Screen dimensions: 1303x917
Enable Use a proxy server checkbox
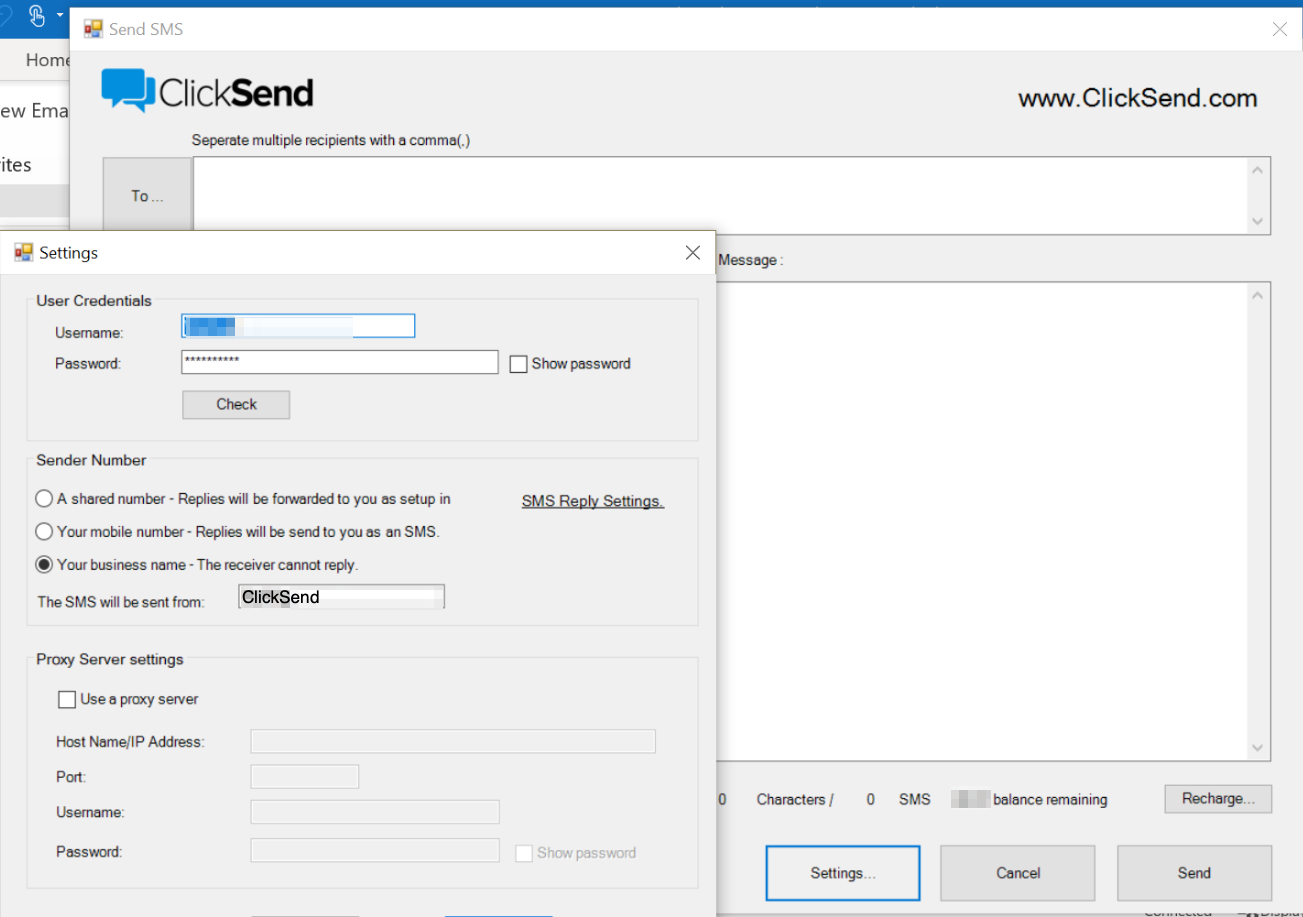coord(67,699)
